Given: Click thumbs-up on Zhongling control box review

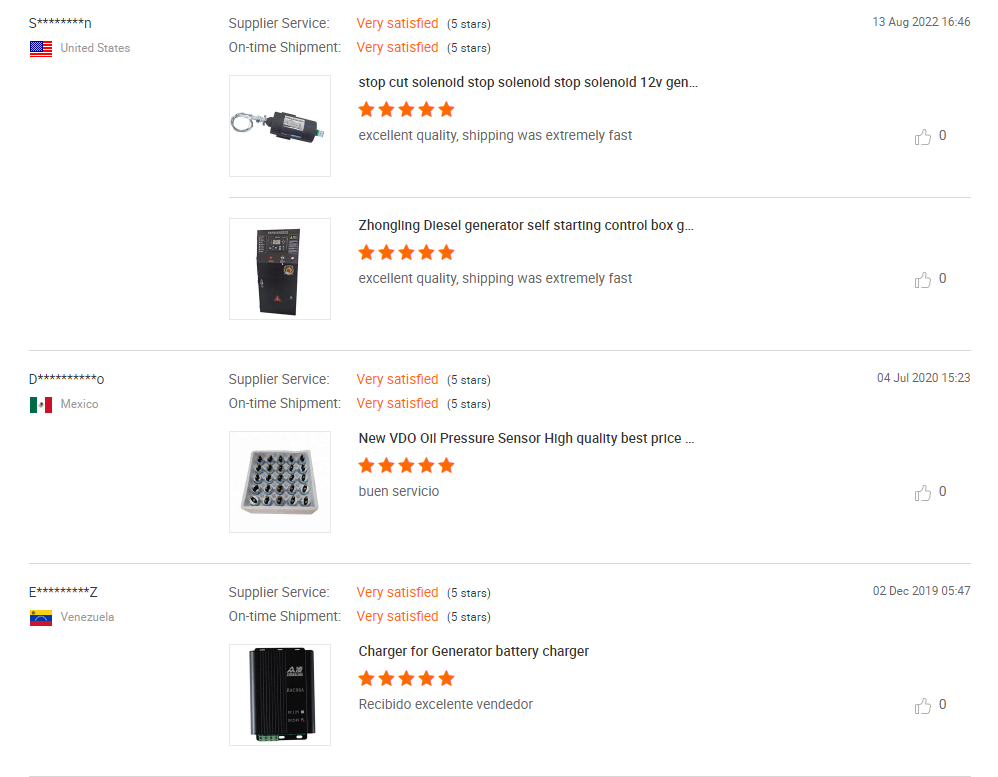Looking at the screenshot, I should point(923,280).
